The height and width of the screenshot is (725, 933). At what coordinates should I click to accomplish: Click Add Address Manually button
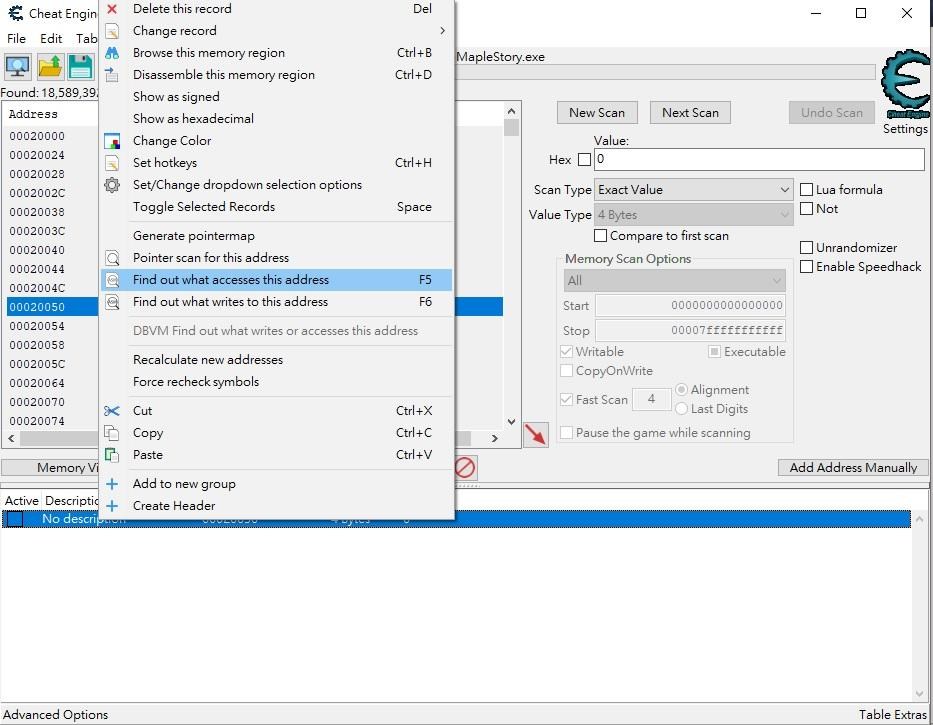852,468
